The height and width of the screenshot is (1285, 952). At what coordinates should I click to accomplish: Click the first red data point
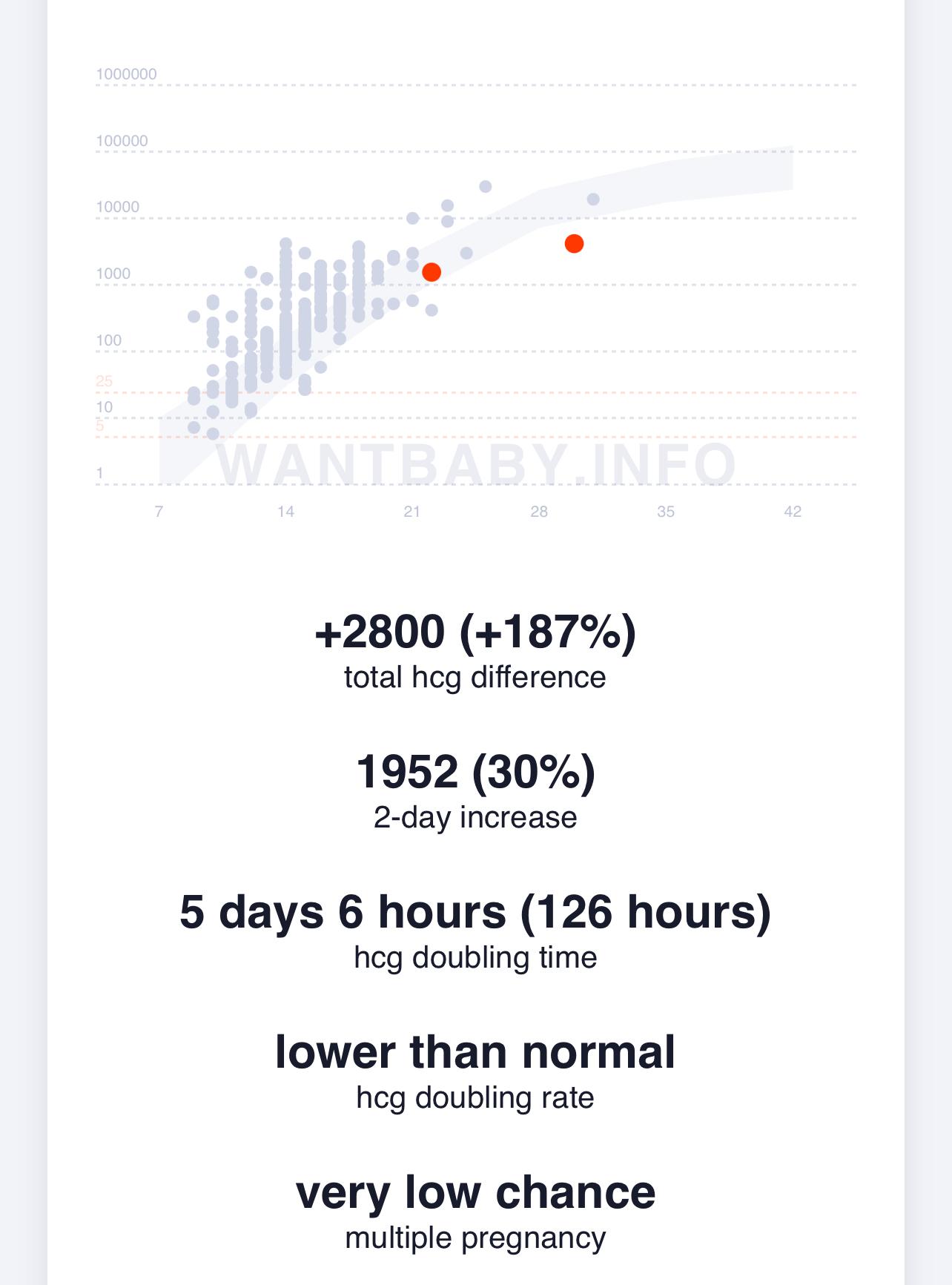(x=432, y=272)
